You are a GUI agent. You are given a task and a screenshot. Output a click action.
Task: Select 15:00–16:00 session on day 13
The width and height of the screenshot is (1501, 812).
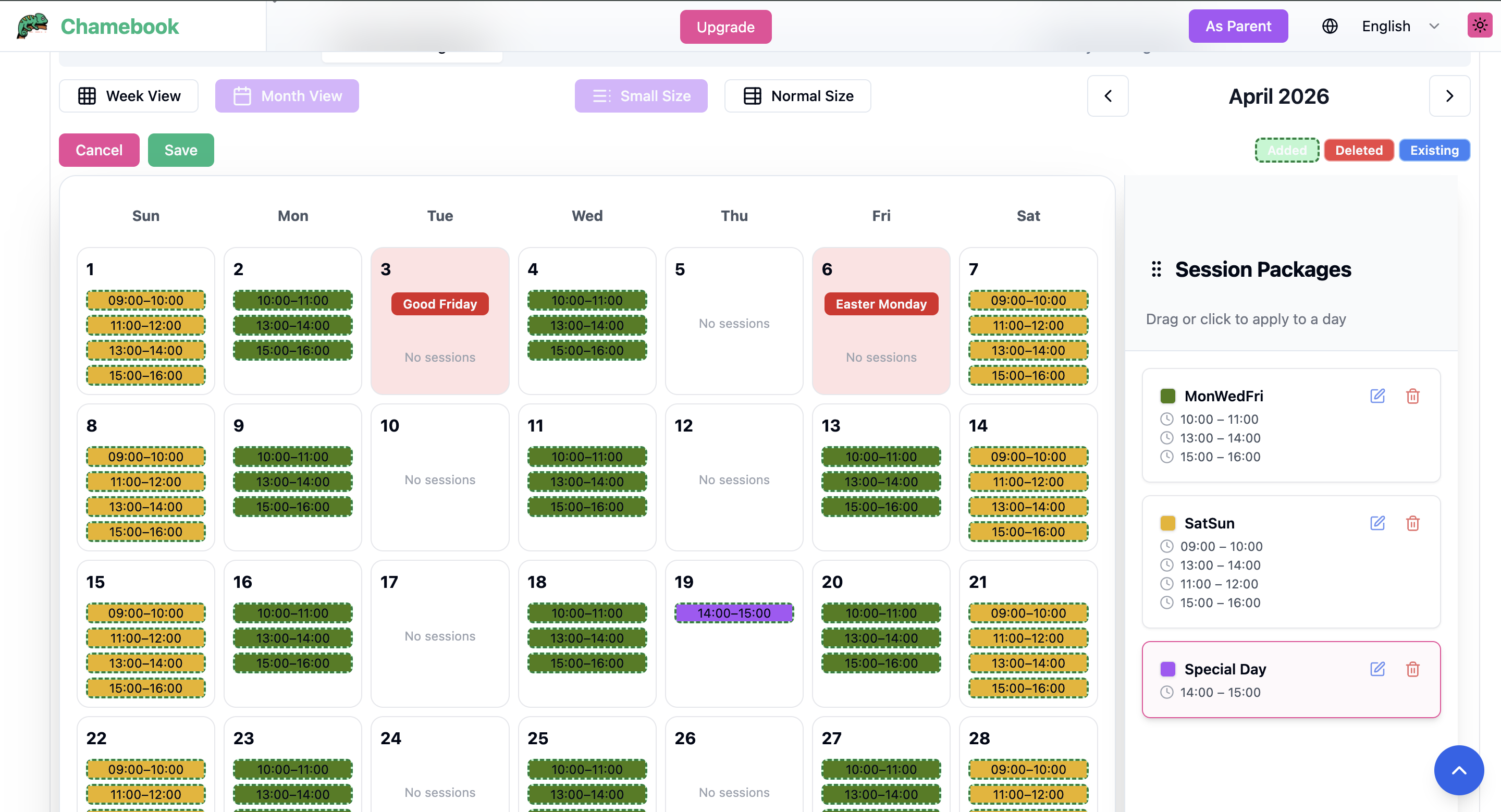pyautogui.click(x=881, y=507)
